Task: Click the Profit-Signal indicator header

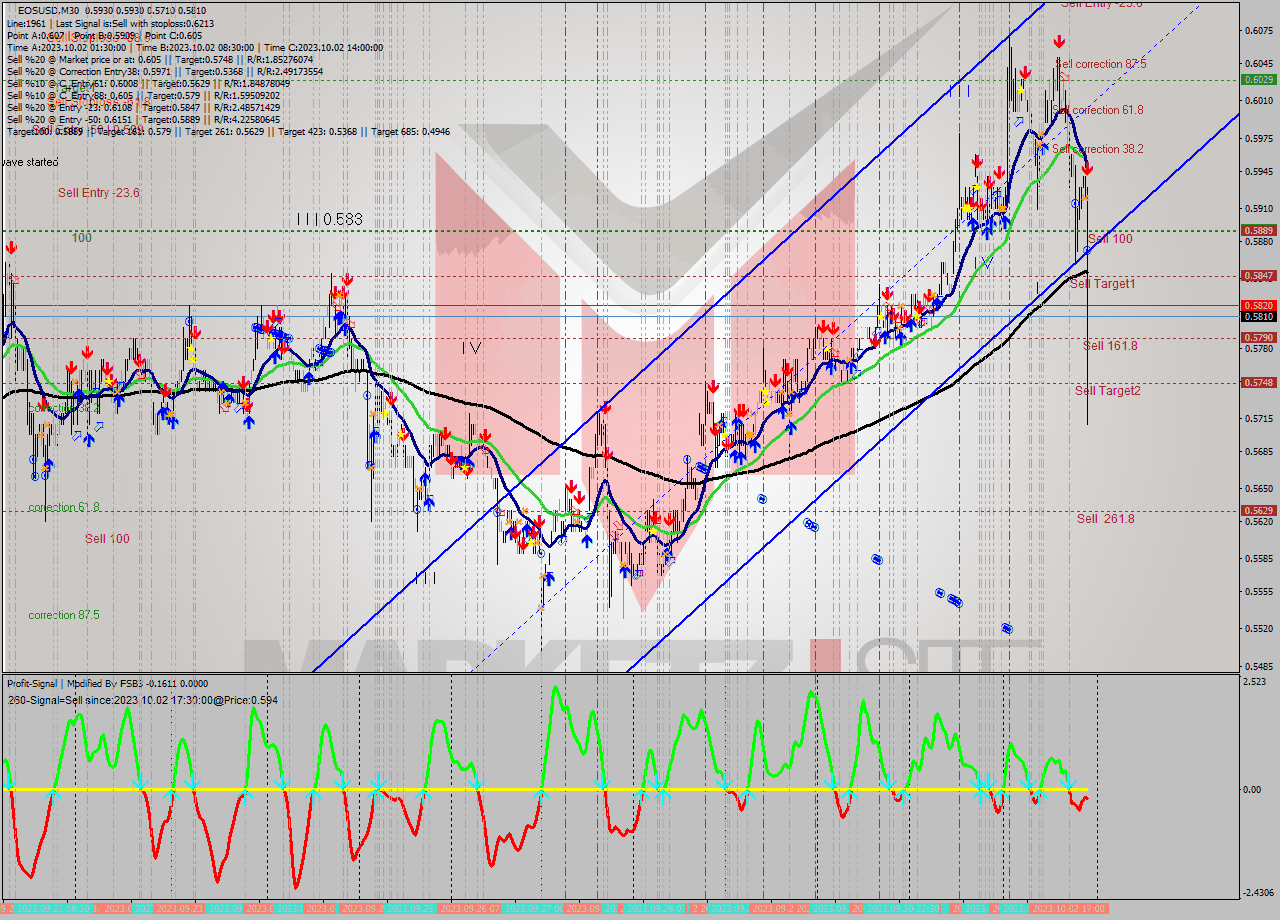Action: pos(33,684)
